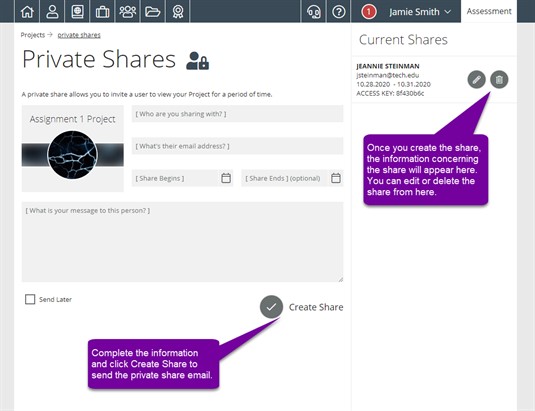The height and width of the screenshot is (411, 535).
Task: Open the Share Begins calendar picker
Action: click(226, 178)
